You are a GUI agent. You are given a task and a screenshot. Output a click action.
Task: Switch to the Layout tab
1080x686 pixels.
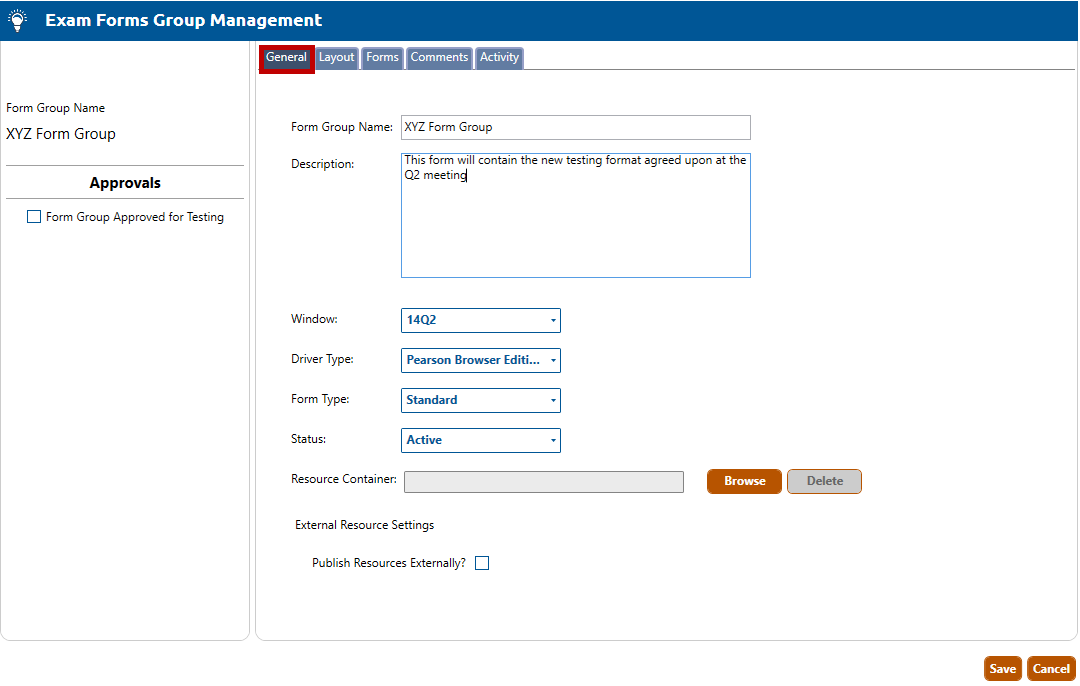pos(337,58)
